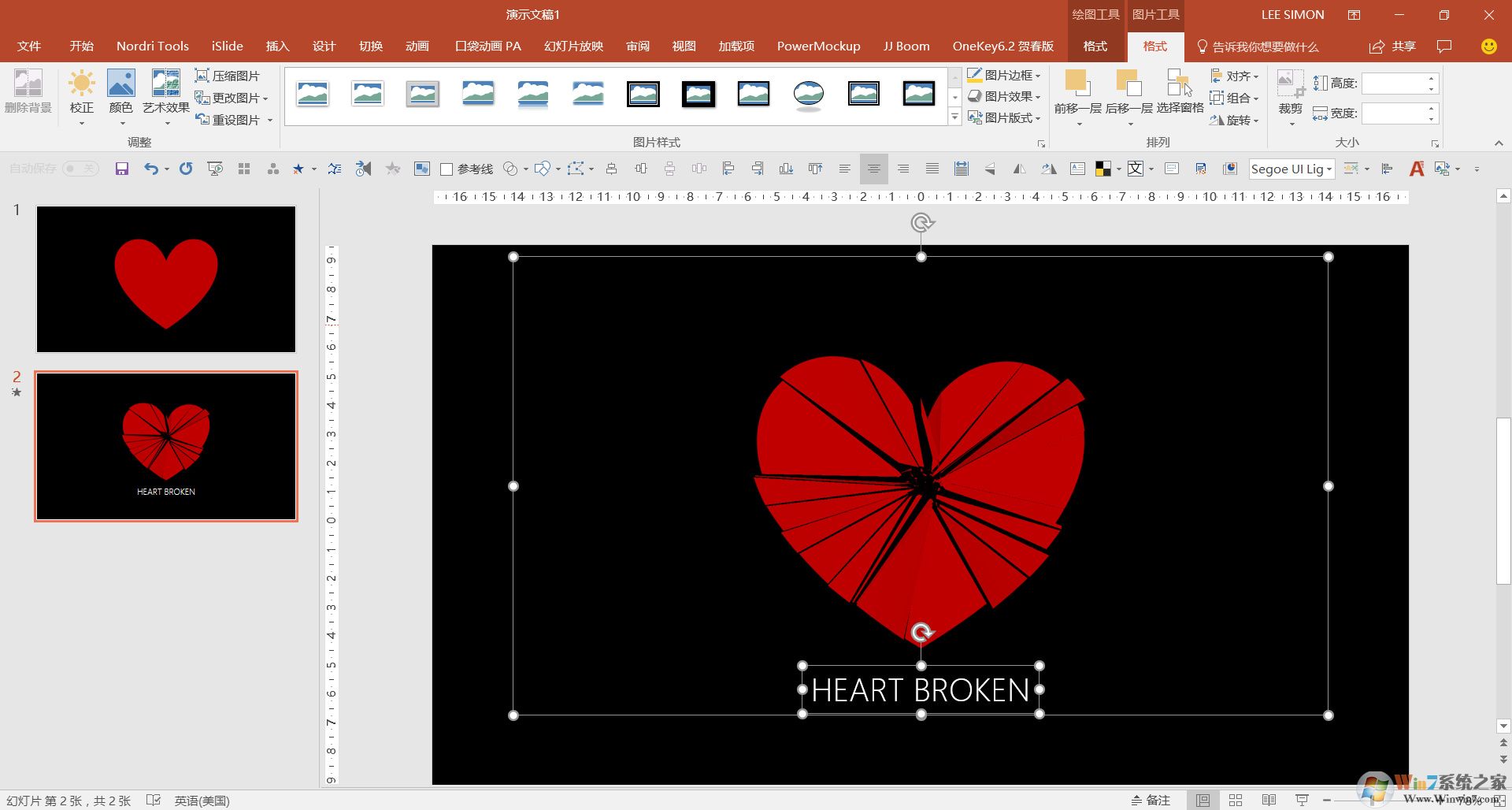Select slide 1 thumbnail in slide panel

tap(165, 278)
